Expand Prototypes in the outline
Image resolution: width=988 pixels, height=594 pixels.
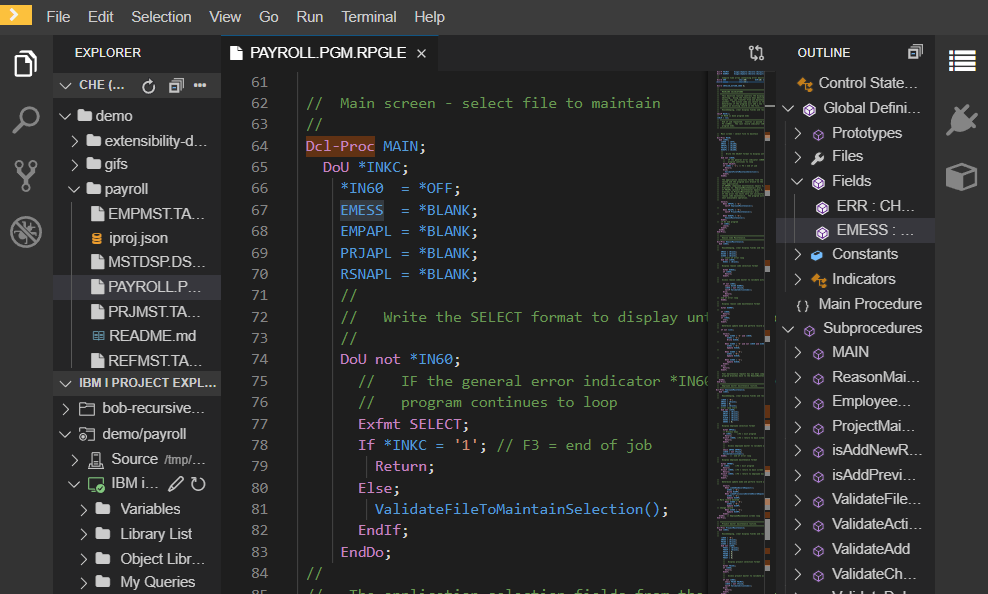(798, 133)
